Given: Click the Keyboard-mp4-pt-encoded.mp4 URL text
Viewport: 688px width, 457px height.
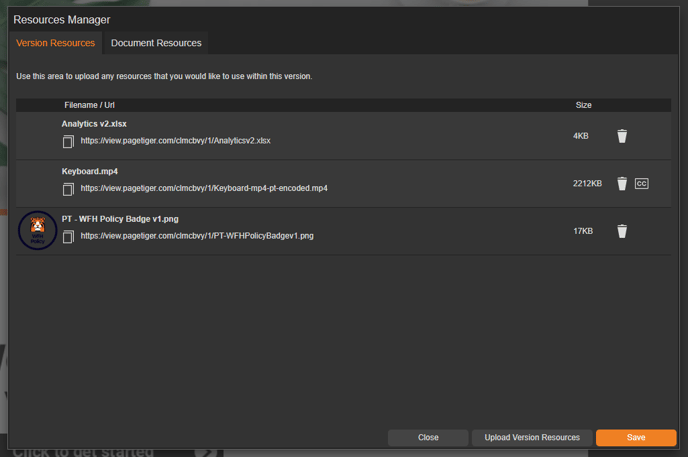Looking at the screenshot, I should [204, 188].
